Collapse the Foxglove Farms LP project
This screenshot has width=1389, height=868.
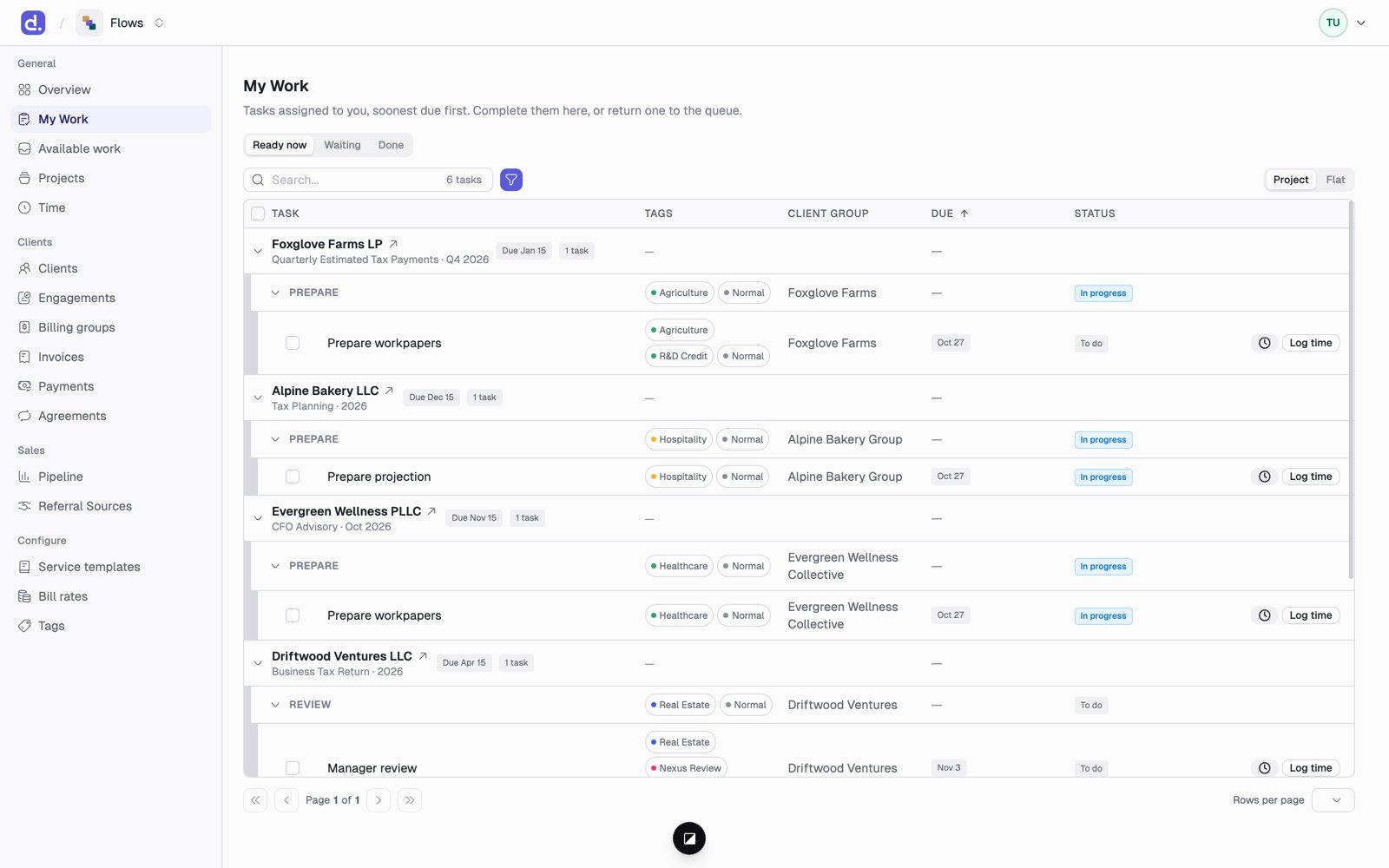point(258,251)
